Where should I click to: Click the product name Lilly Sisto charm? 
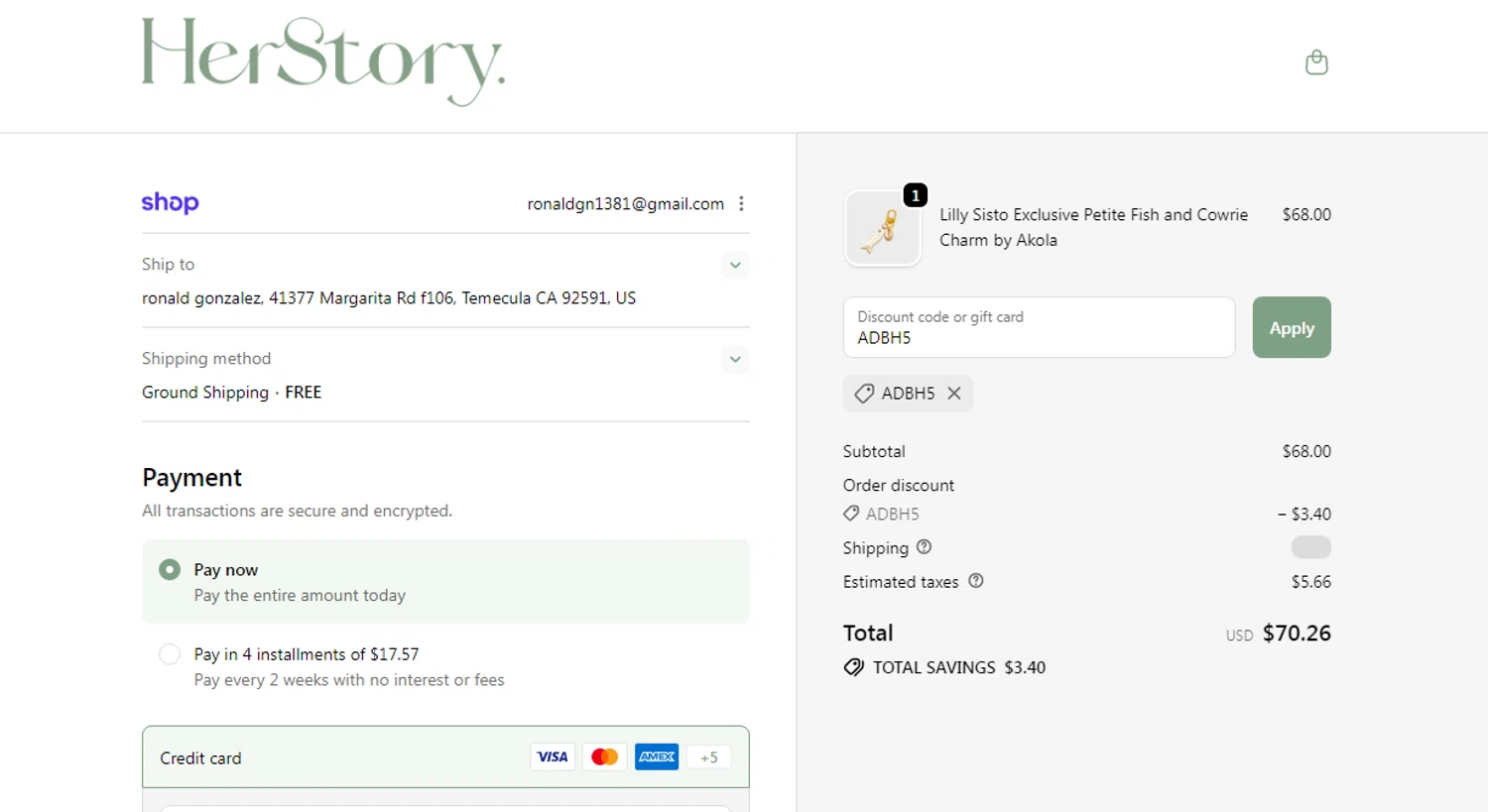click(x=1094, y=227)
